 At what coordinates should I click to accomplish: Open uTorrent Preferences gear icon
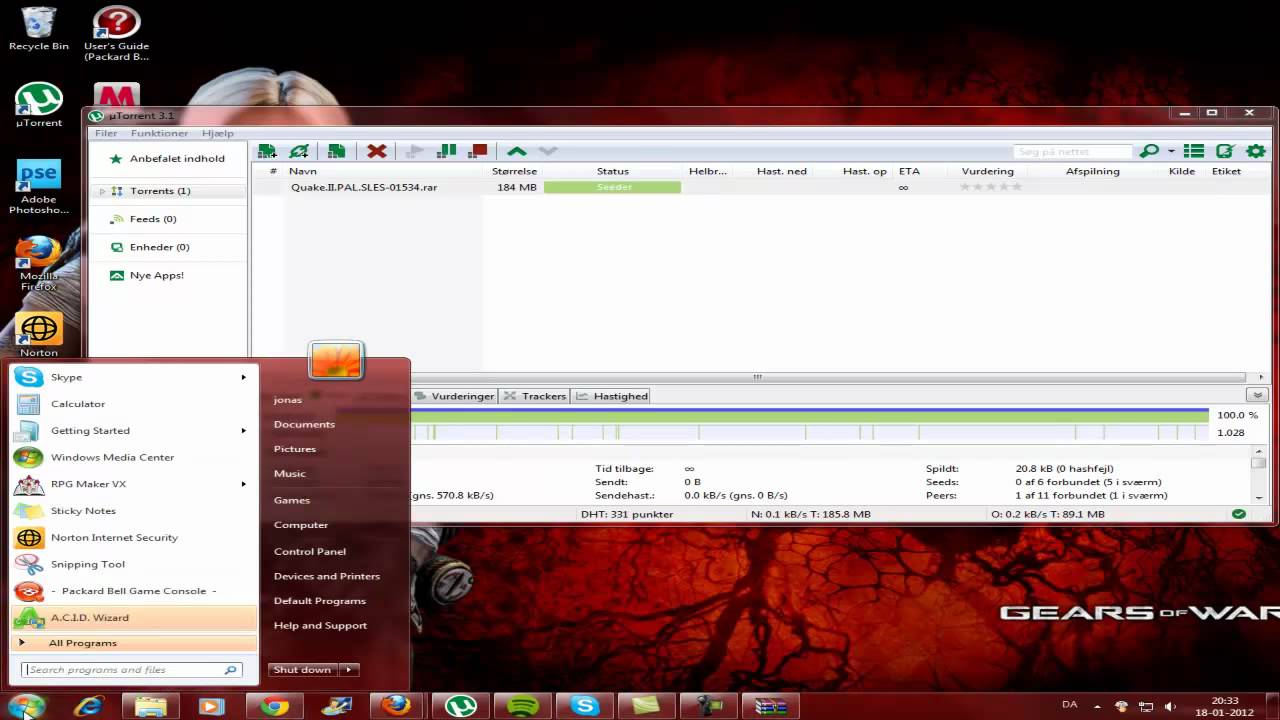coord(1256,151)
